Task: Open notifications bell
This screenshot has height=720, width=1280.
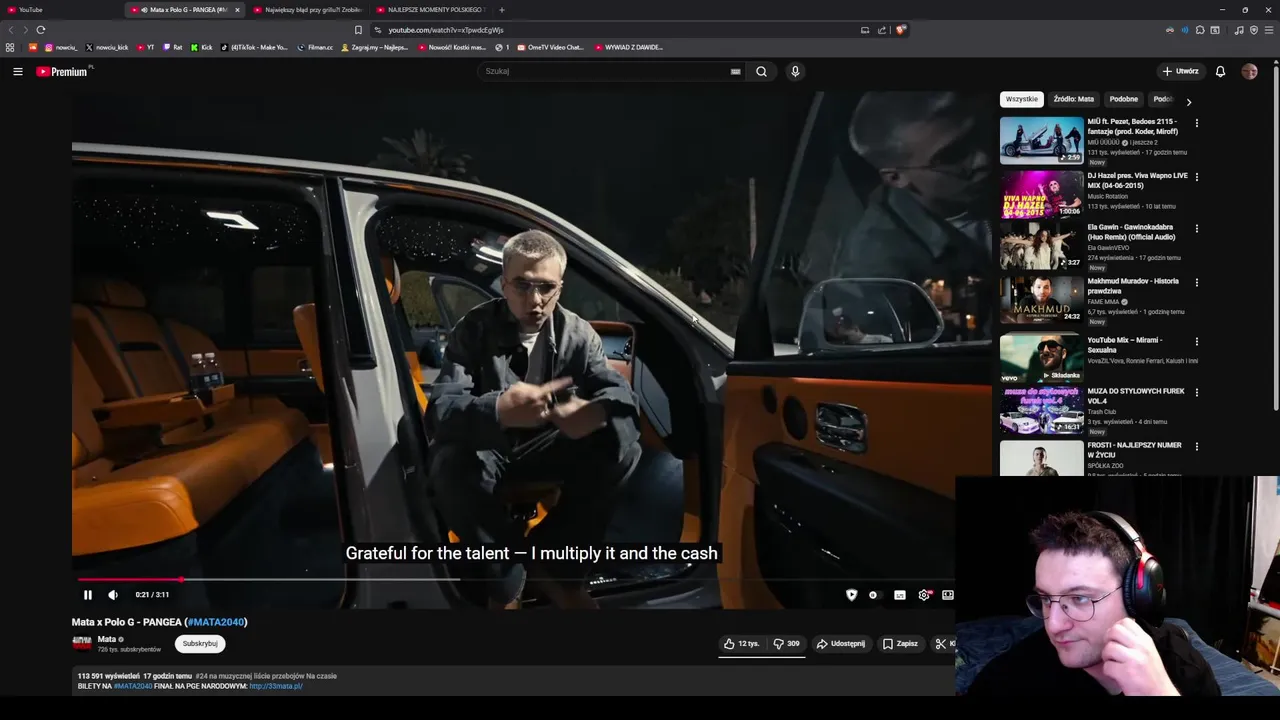Action: 1220,71
